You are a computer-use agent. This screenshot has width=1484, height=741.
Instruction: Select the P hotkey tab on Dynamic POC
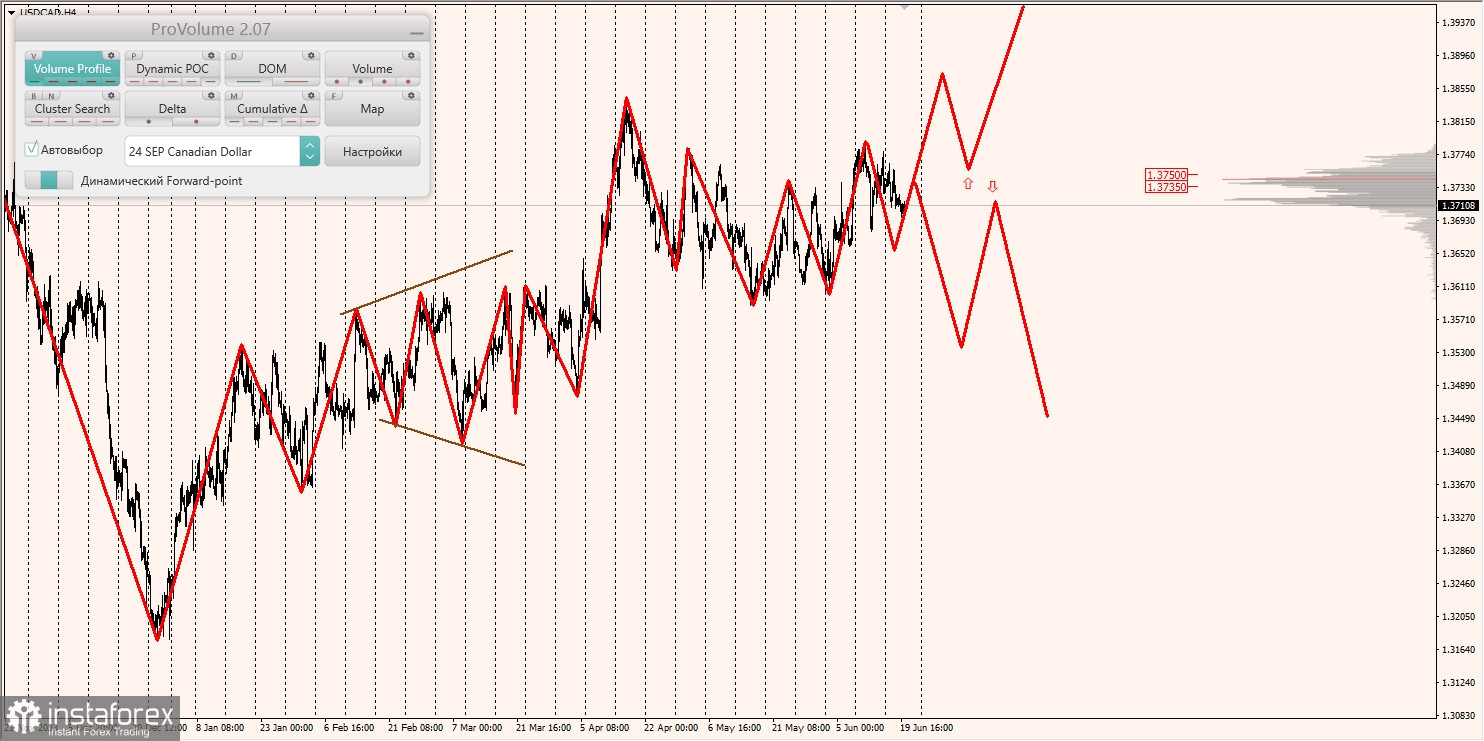133,56
